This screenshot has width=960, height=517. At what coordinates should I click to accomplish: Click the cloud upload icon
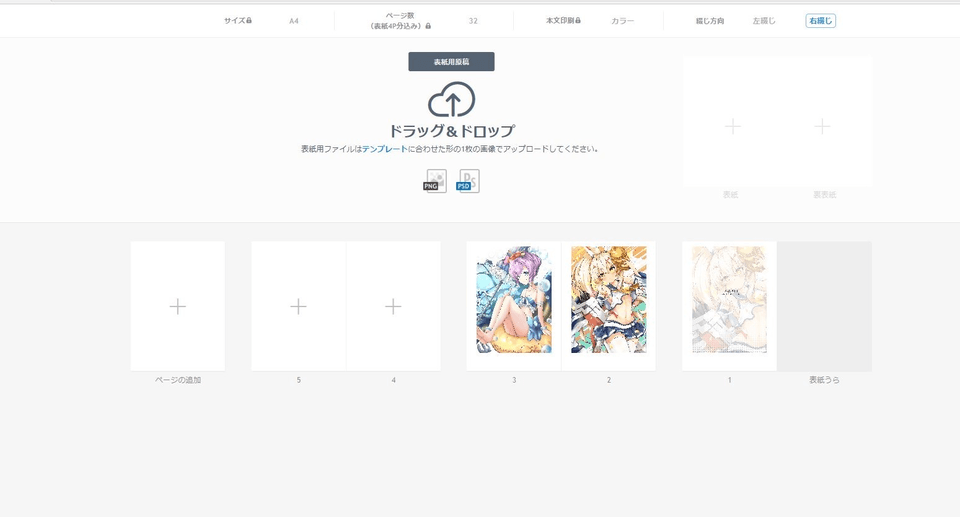click(451, 99)
